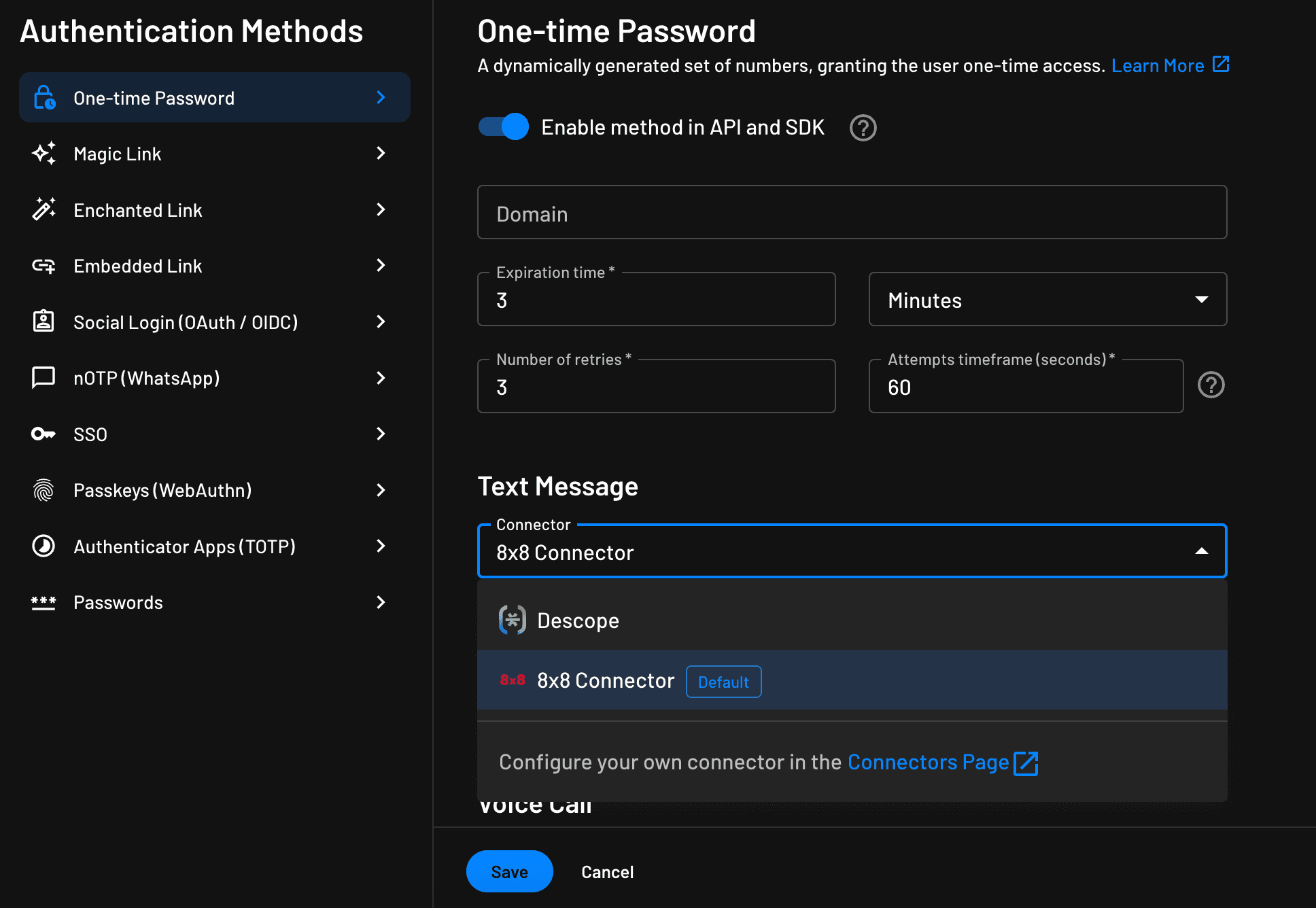Click the Cancel button
1316x908 pixels.
pos(607,871)
